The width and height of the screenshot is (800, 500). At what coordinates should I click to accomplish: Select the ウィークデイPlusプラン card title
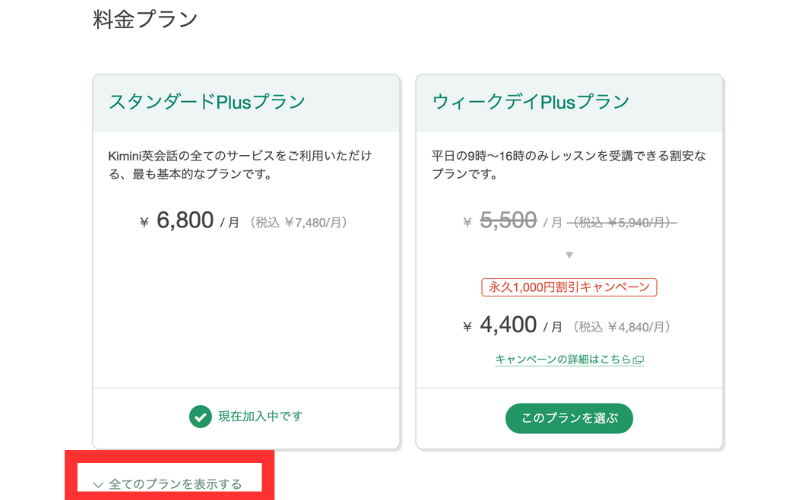531,102
